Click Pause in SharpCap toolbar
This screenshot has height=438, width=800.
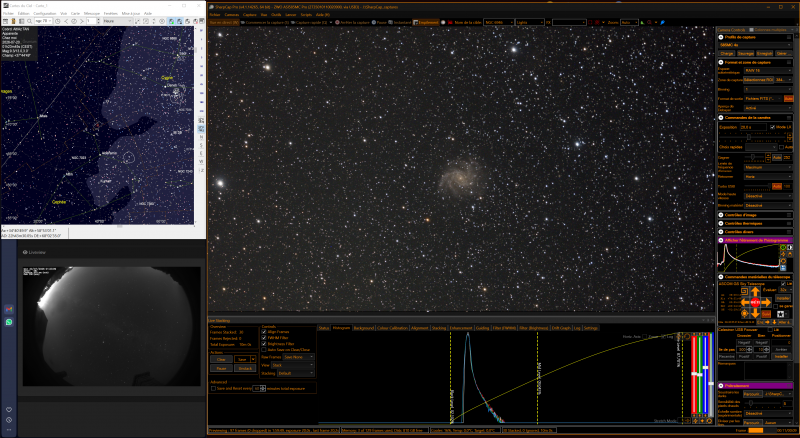coord(379,22)
